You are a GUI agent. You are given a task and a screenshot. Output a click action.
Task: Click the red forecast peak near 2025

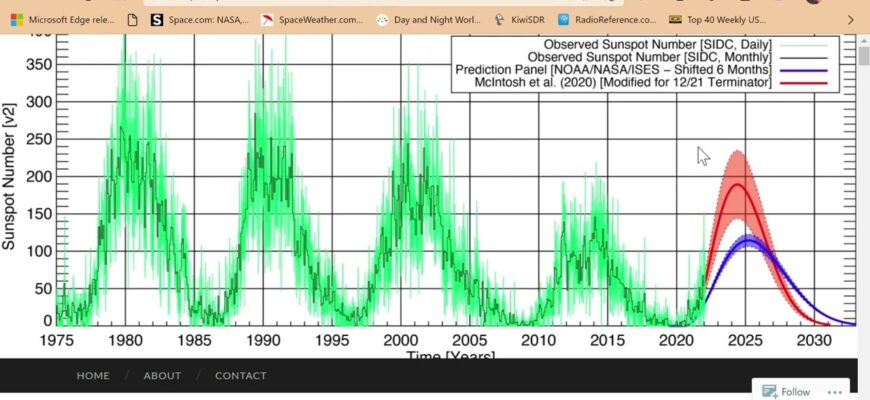coord(738,185)
